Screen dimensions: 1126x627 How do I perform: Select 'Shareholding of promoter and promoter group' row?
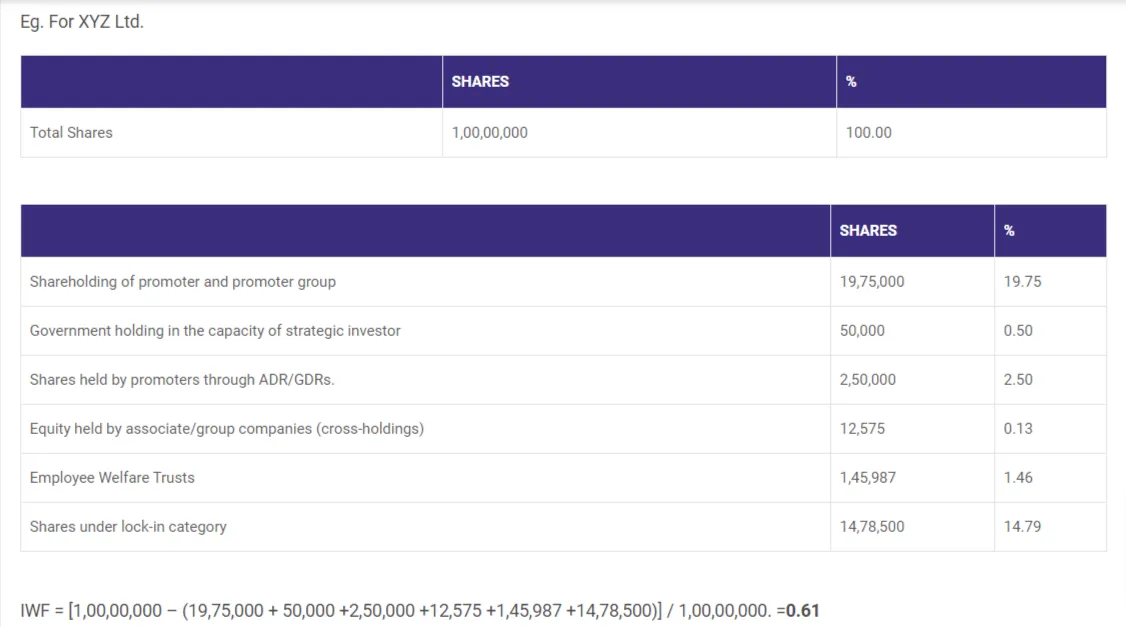click(183, 282)
